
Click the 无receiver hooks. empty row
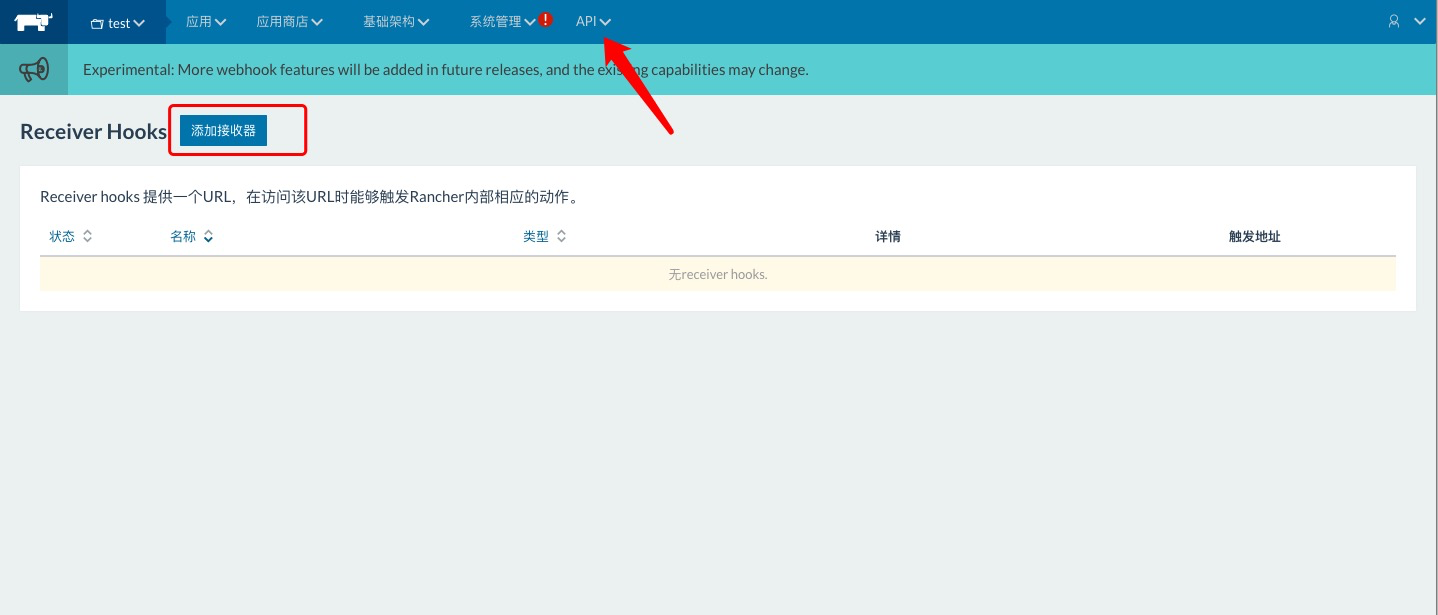pos(718,274)
